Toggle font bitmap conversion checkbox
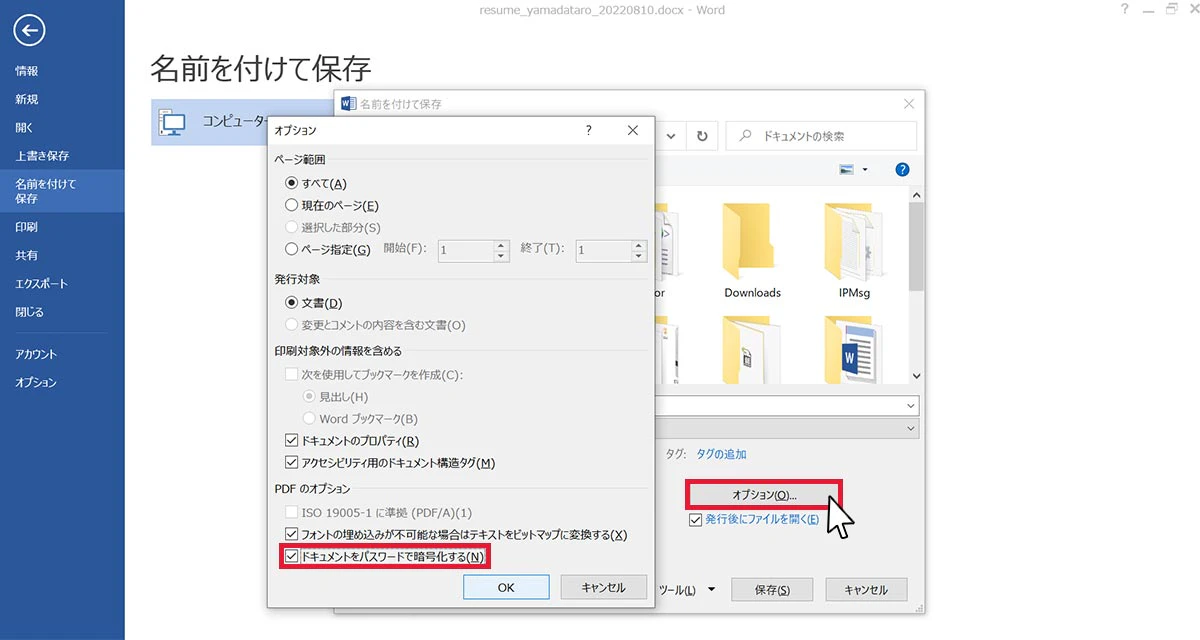Image resolution: width=1200 pixels, height=640 pixels. pos(456,534)
